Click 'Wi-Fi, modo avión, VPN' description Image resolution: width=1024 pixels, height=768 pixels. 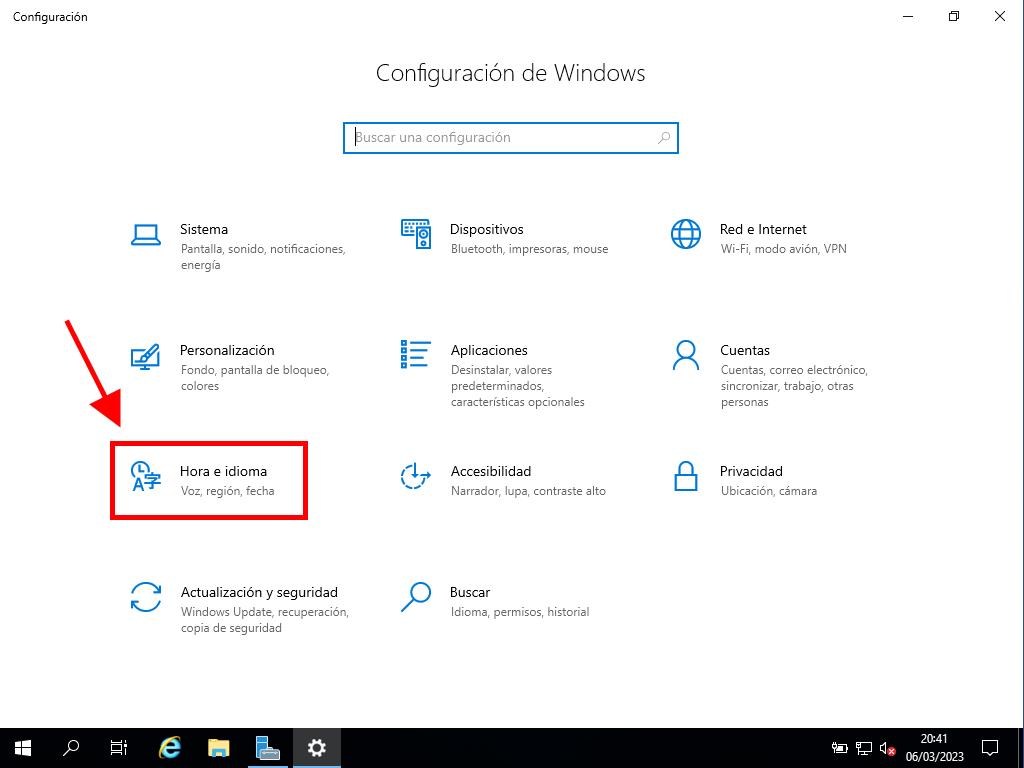point(784,249)
